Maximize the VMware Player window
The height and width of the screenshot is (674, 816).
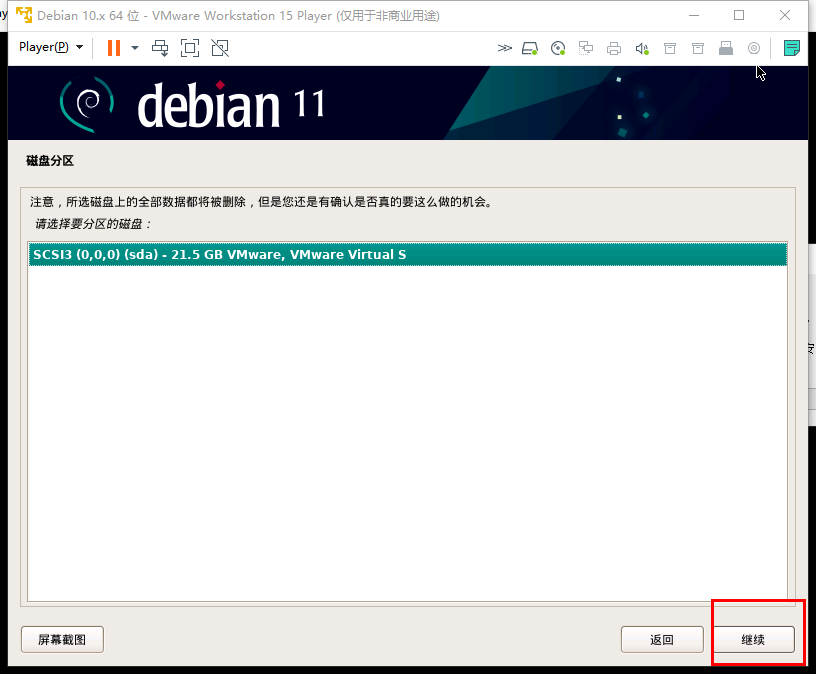point(739,16)
